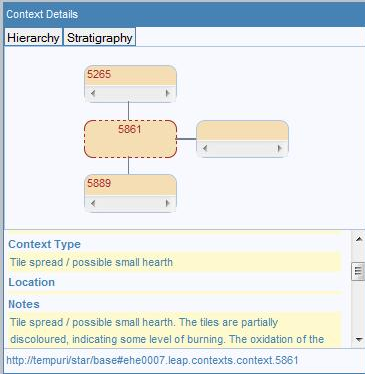The image size is (368, 383).
Task: Click the empty Location field
Action: coord(174,293)
